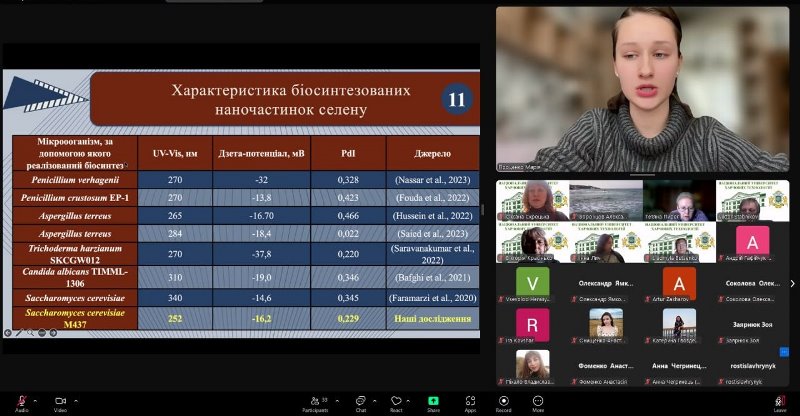Click the green Share screen button
The image size is (800, 416).
point(433,403)
